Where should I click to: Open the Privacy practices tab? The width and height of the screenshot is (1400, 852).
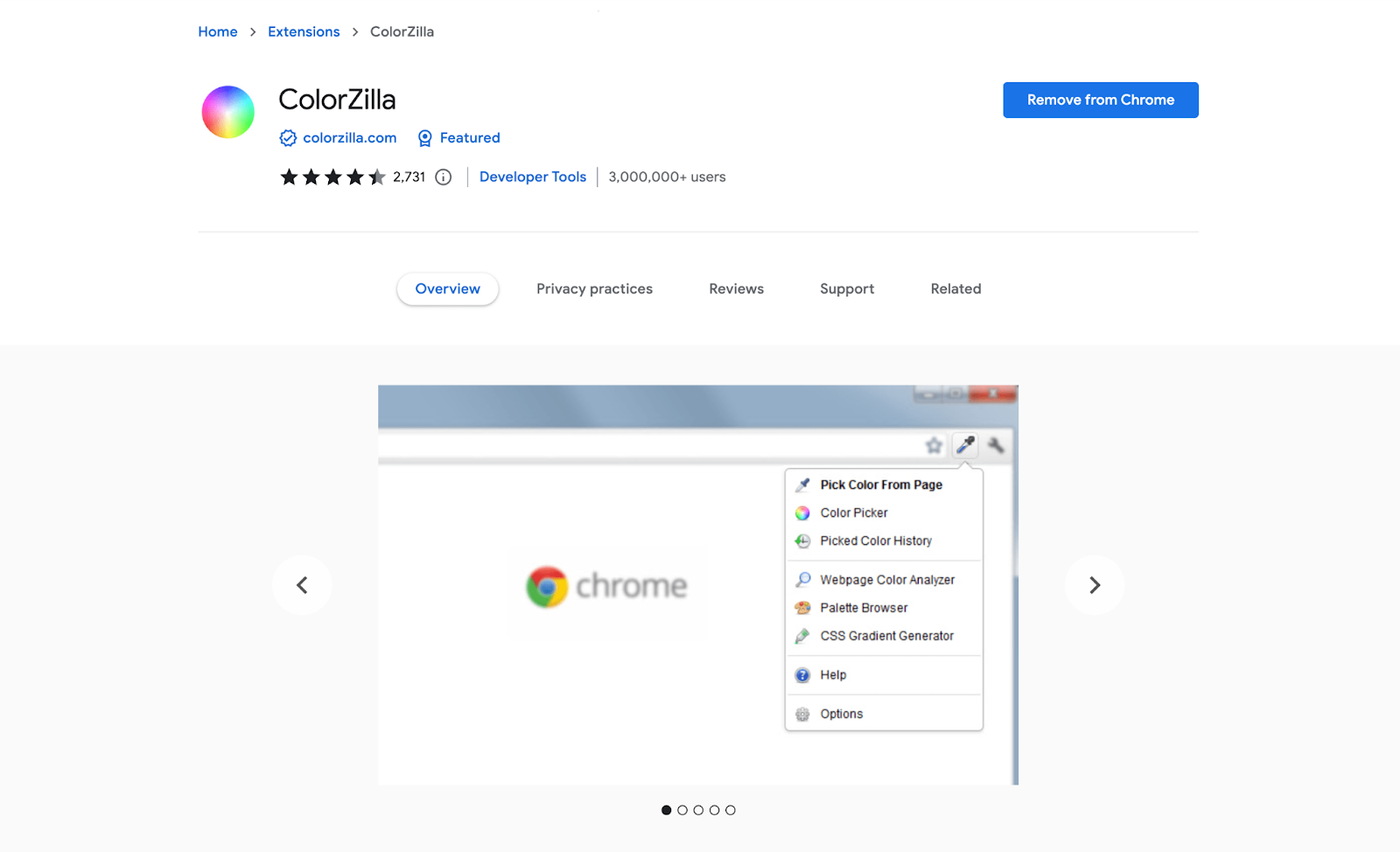pyautogui.click(x=595, y=289)
